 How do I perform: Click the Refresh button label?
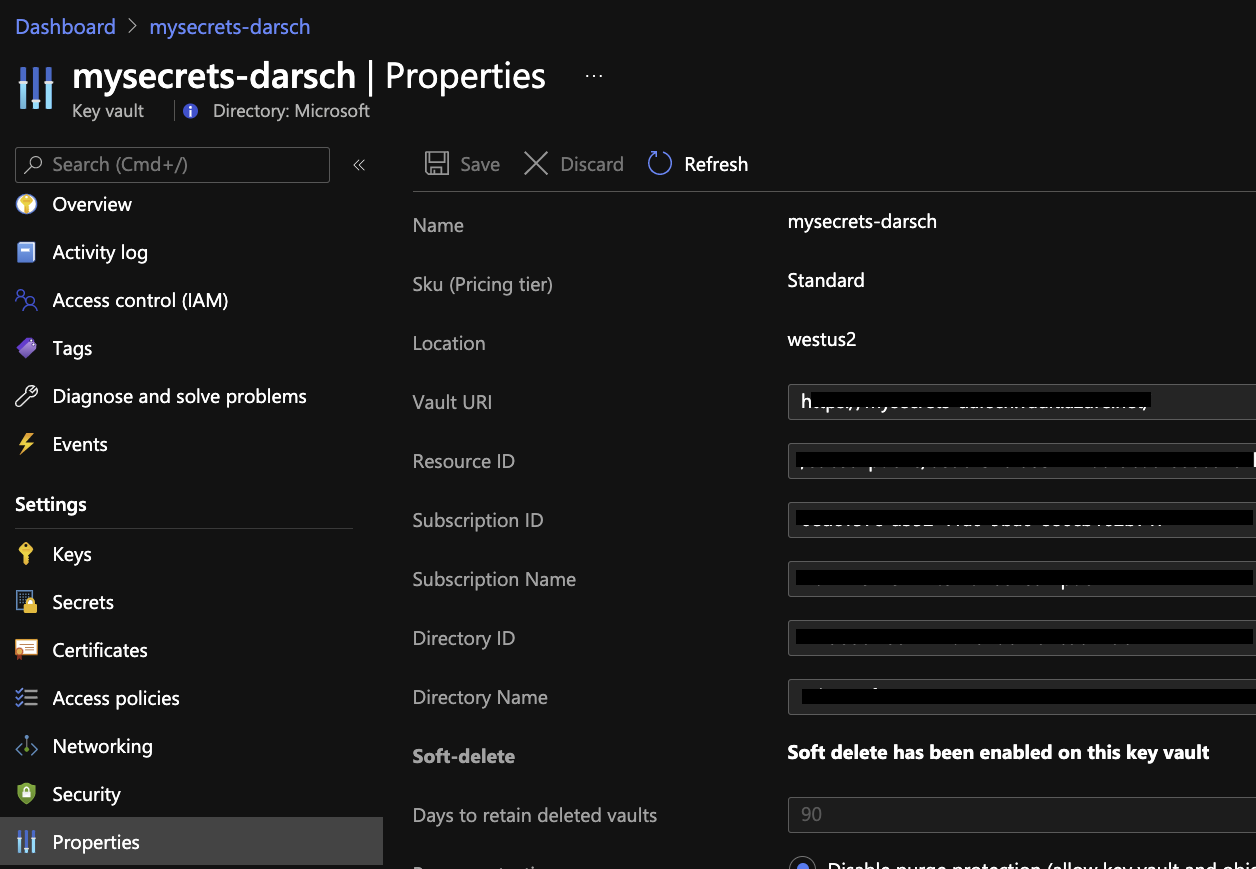(x=716, y=164)
